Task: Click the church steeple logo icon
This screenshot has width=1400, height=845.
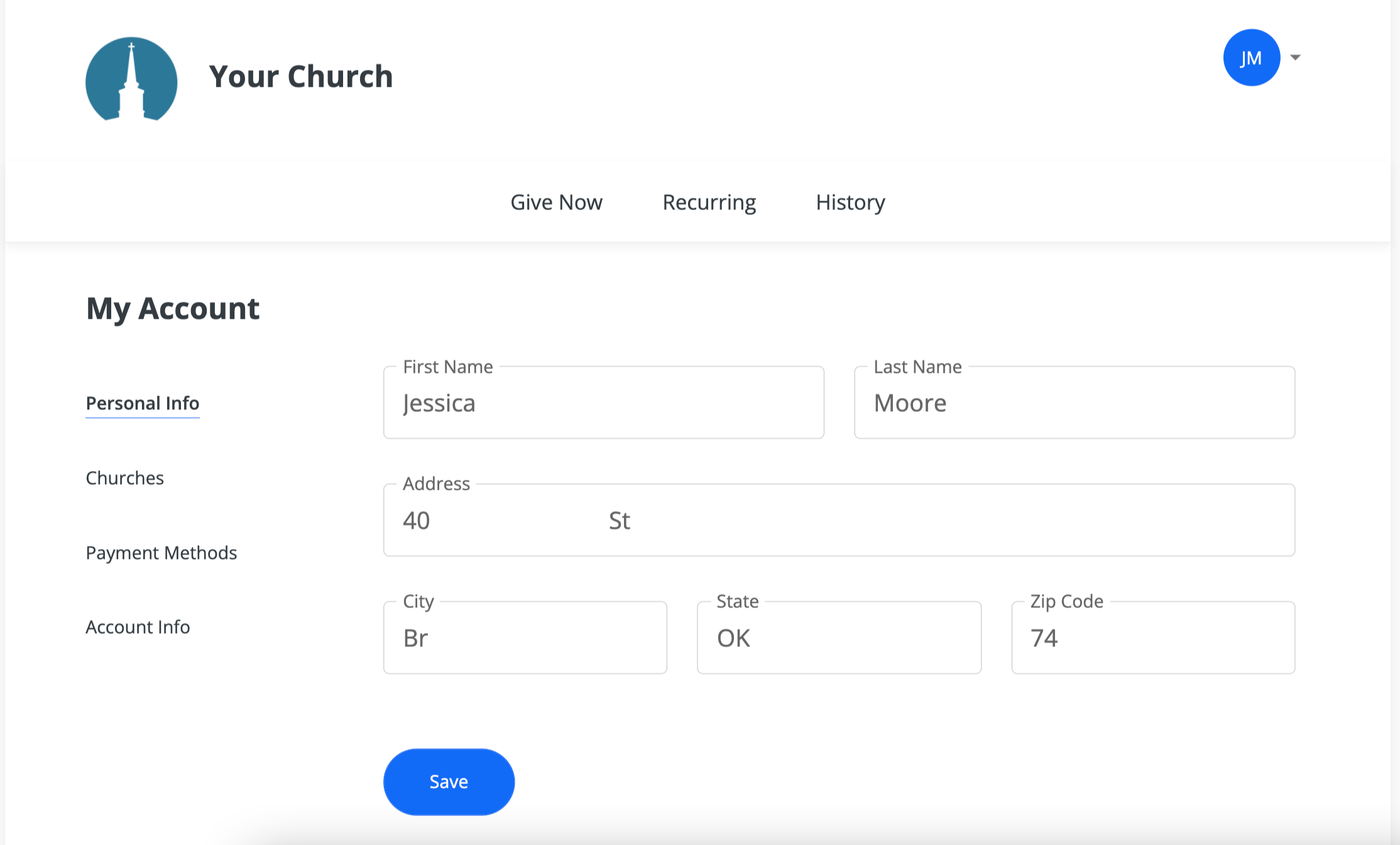Action: pyautogui.click(x=131, y=79)
